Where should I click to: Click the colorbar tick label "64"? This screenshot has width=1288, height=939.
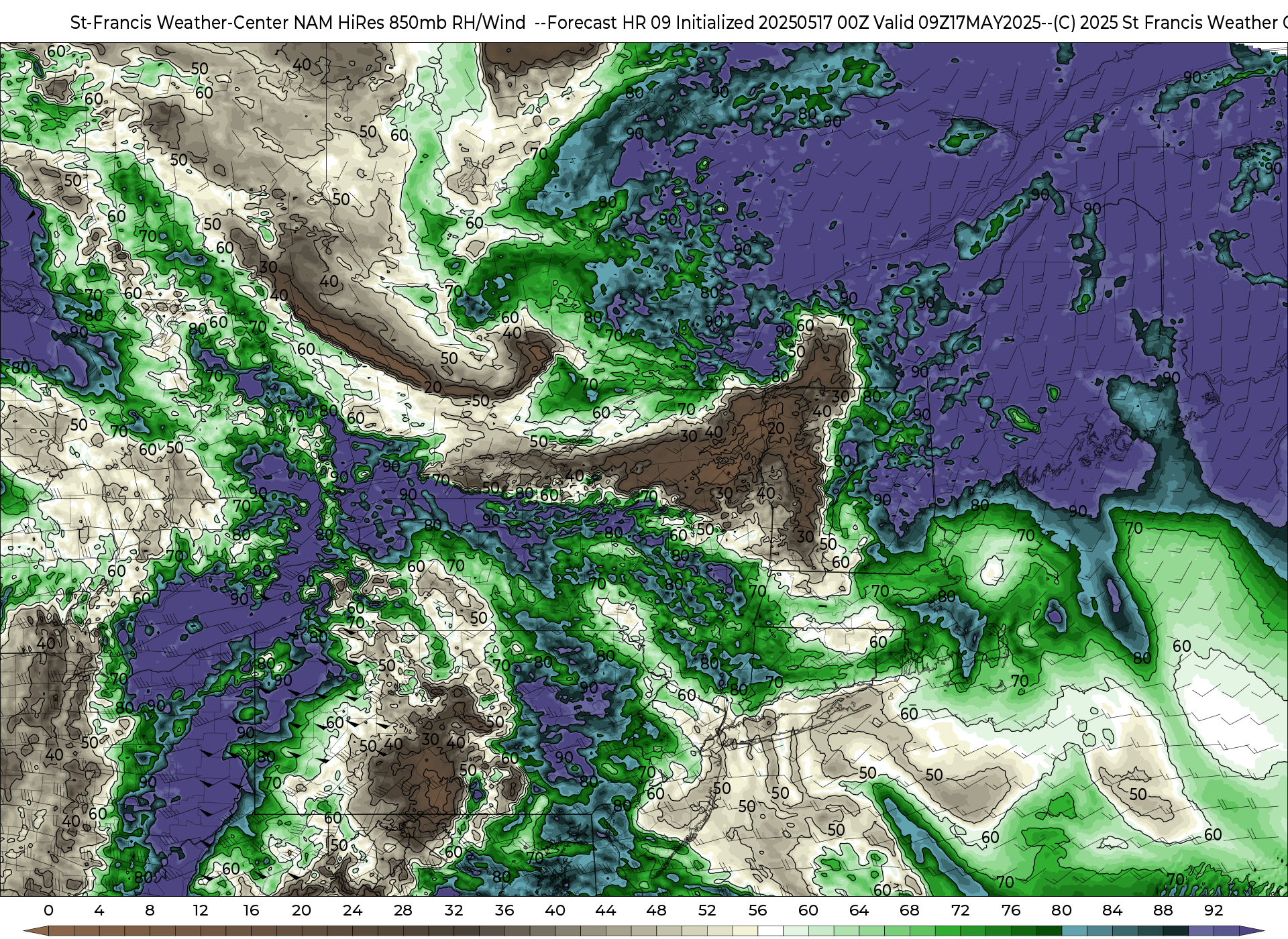pyautogui.click(x=859, y=910)
